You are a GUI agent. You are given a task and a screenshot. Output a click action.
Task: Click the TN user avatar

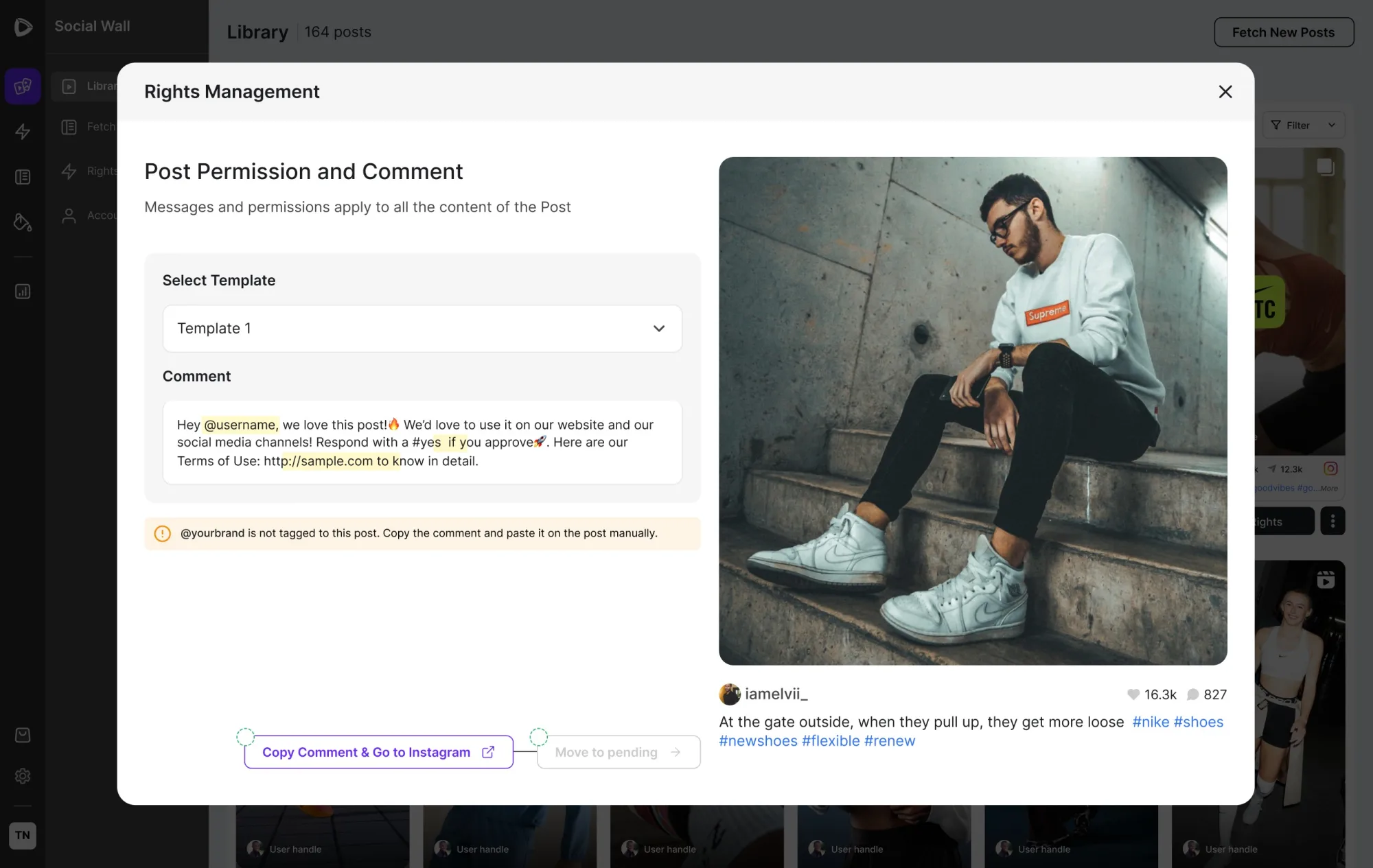pyautogui.click(x=23, y=835)
